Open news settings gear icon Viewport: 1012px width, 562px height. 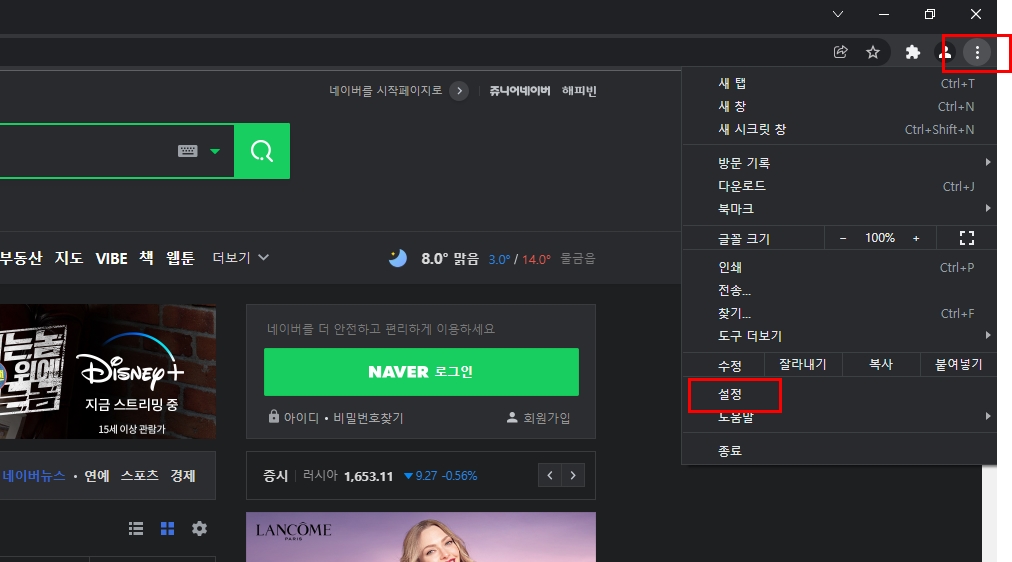click(199, 528)
